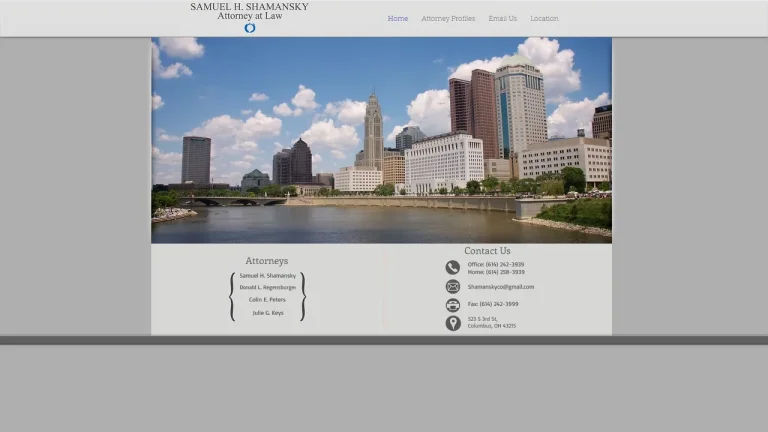
Task: Select attorney Colin E. Peters
Action: [x=267, y=300]
